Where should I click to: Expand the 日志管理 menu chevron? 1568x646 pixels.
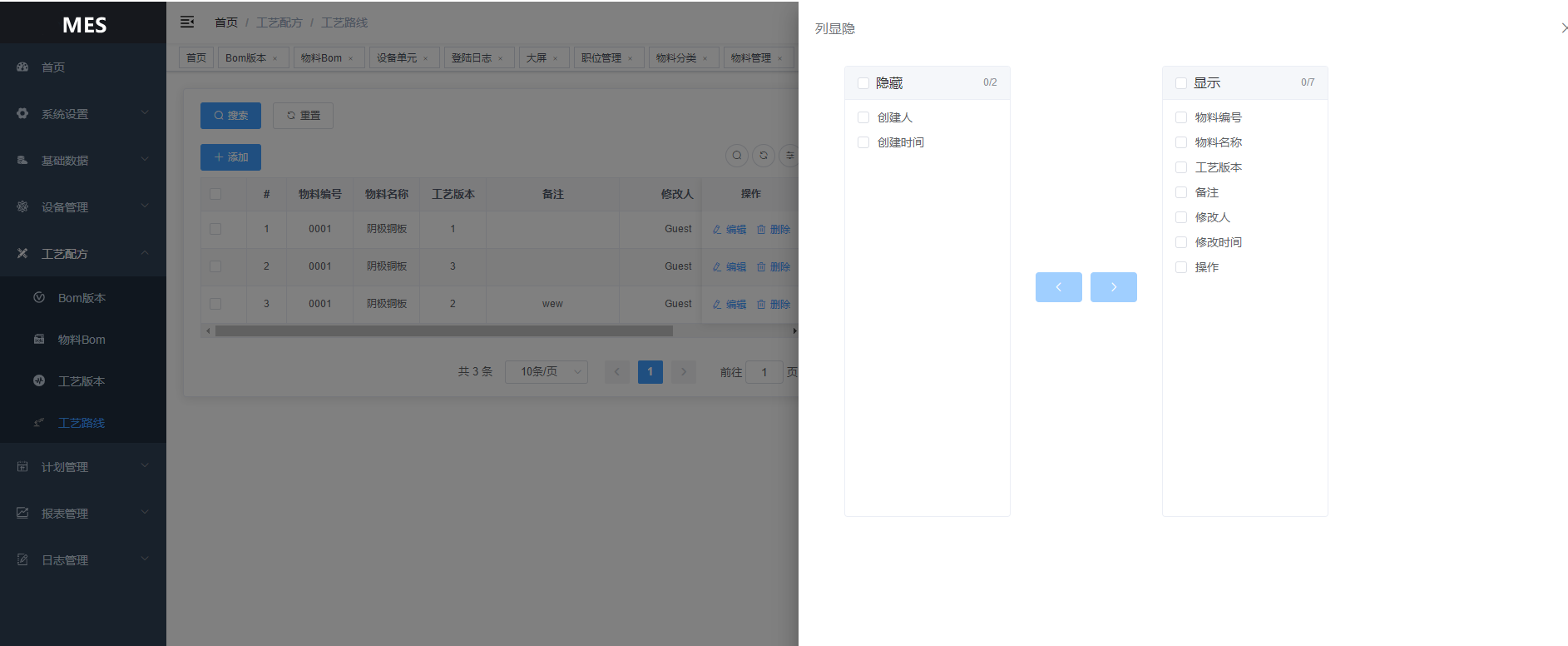(x=145, y=559)
